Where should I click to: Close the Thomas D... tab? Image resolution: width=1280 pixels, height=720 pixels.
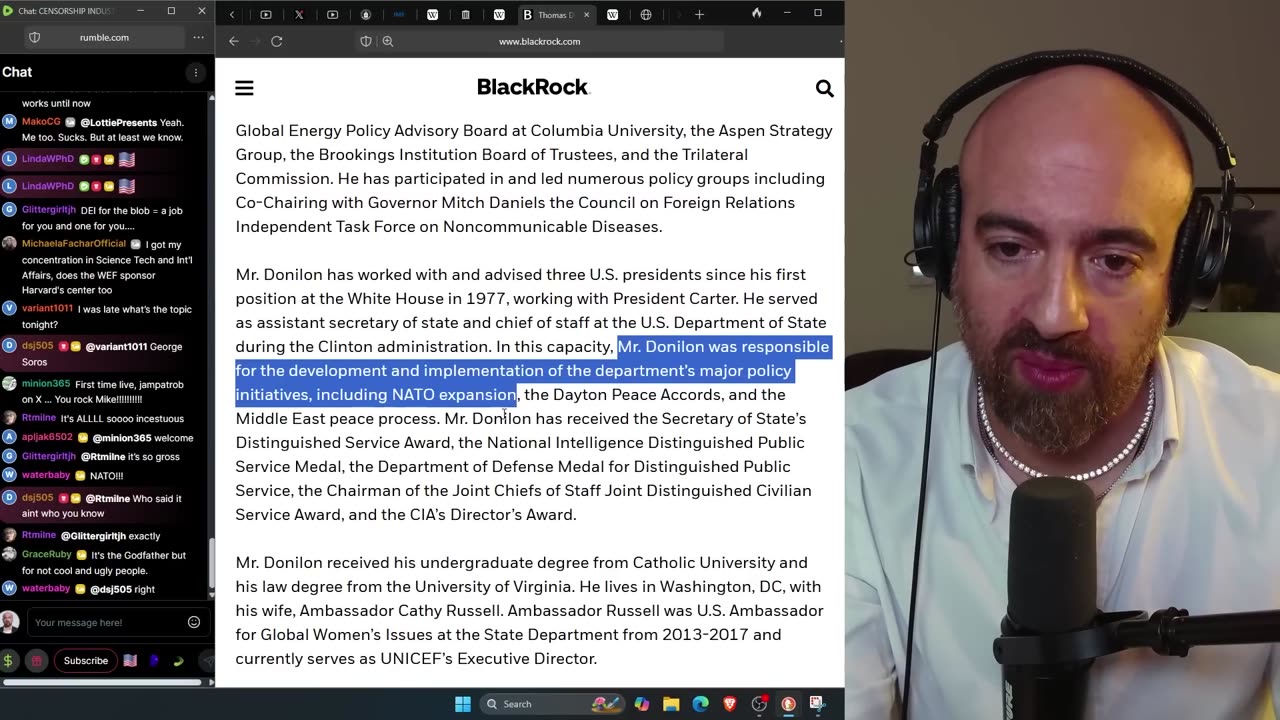pyautogui.click(x=587, y=15)
